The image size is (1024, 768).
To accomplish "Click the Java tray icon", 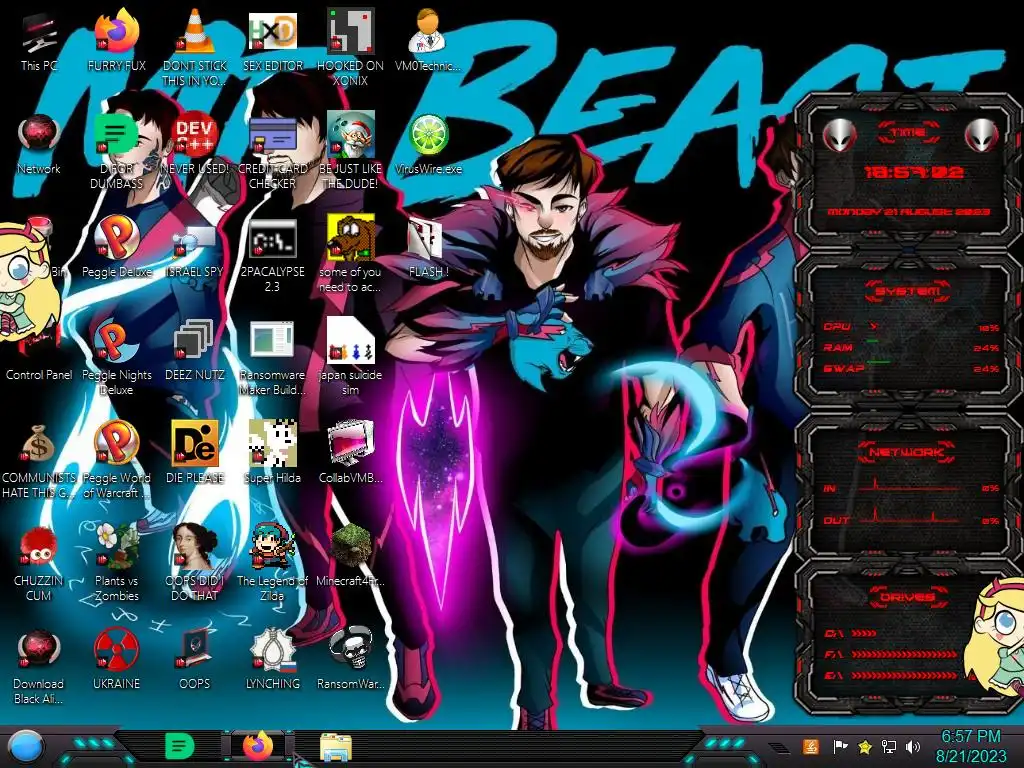I will click(810, 746).
